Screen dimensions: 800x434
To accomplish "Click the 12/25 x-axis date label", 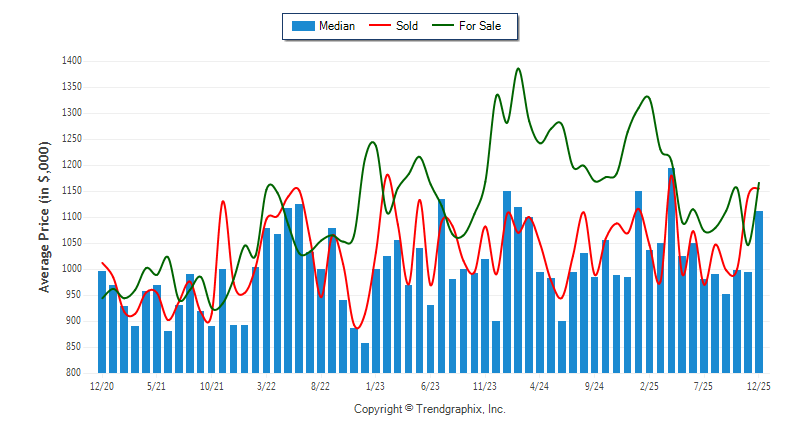I will (x=760, y=385).
